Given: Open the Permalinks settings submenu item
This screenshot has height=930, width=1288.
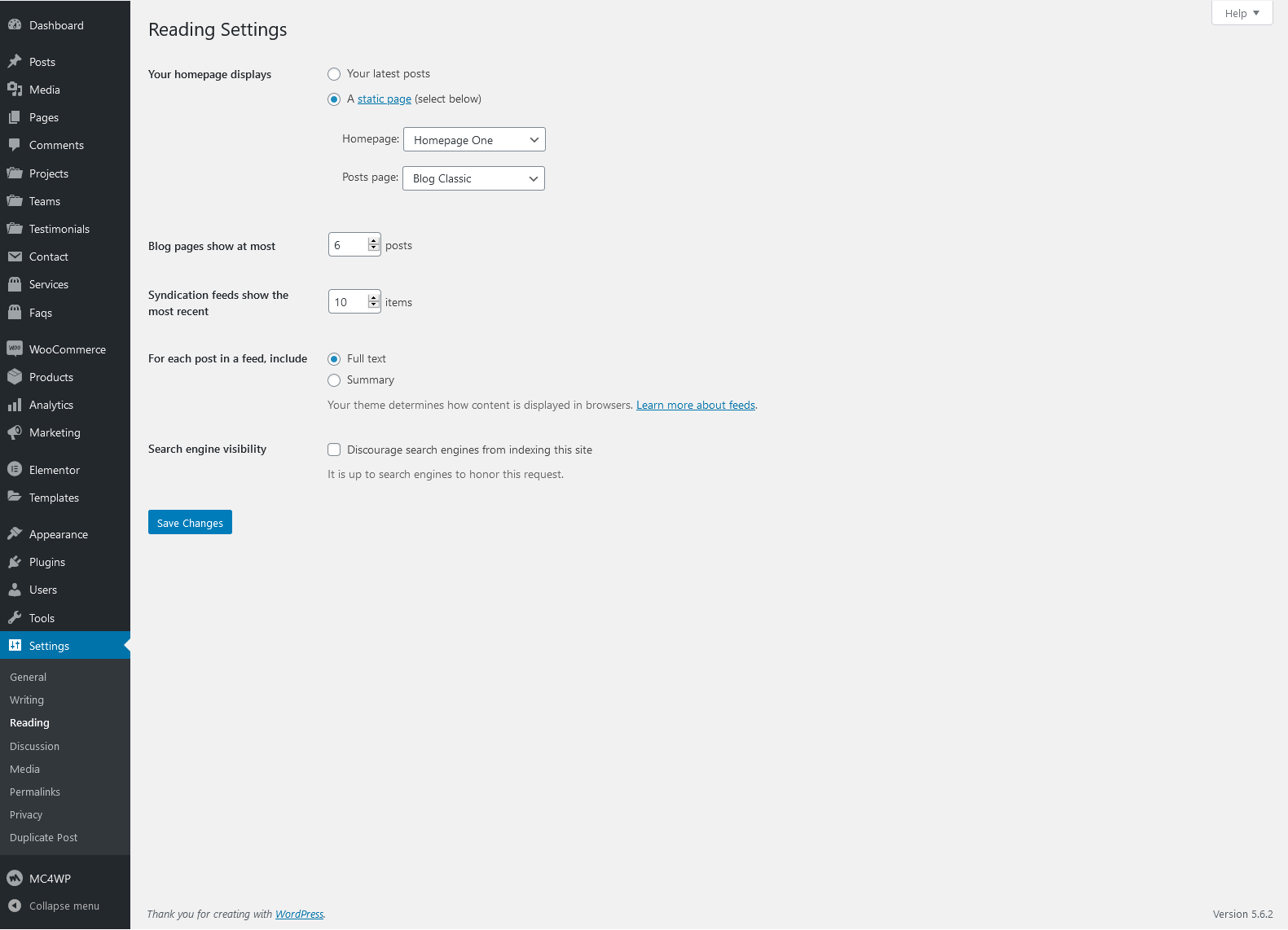Looking at the screenshot, I should point(35,792).
